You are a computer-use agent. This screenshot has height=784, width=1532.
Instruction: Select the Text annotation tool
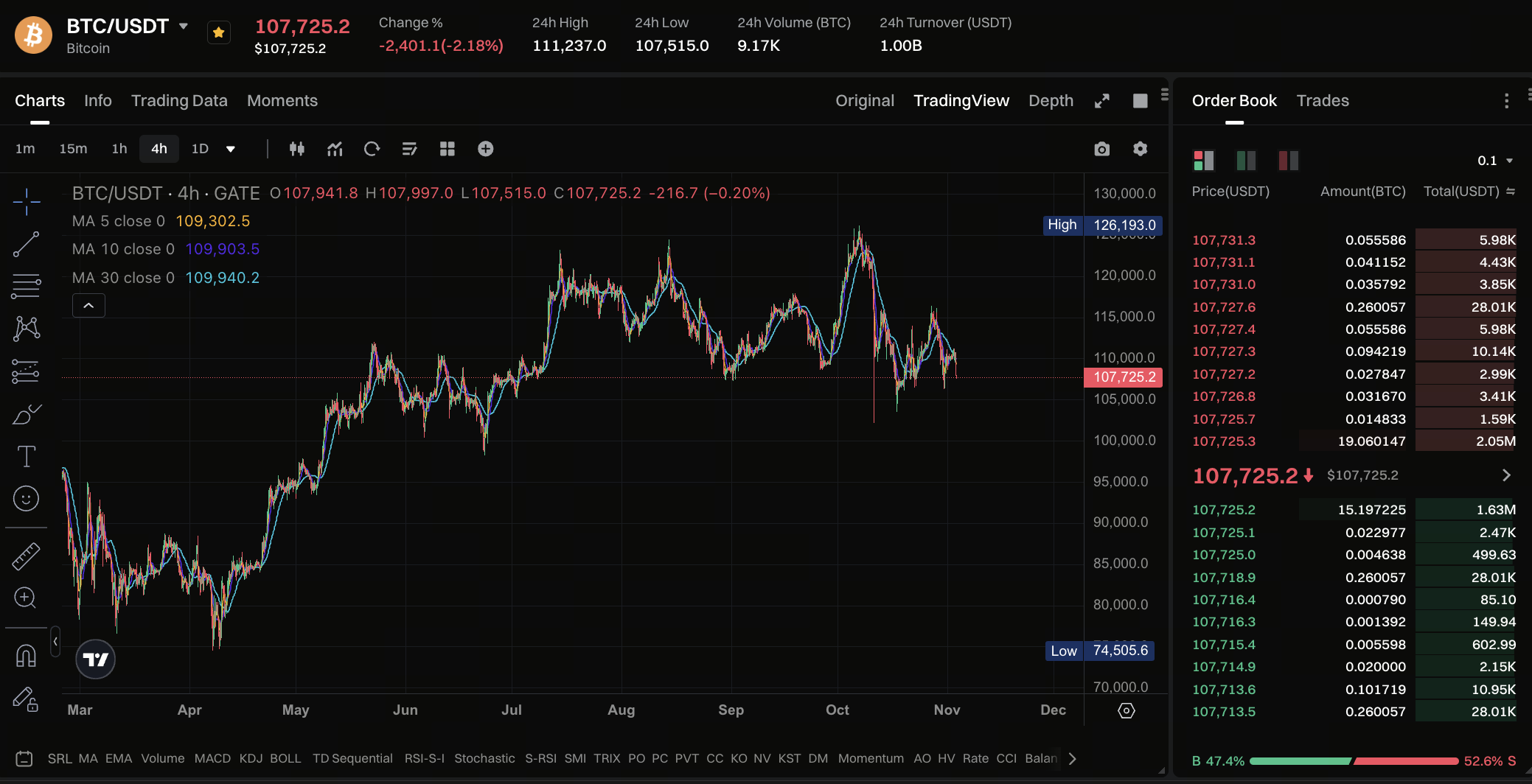click(x=27, y=456)
